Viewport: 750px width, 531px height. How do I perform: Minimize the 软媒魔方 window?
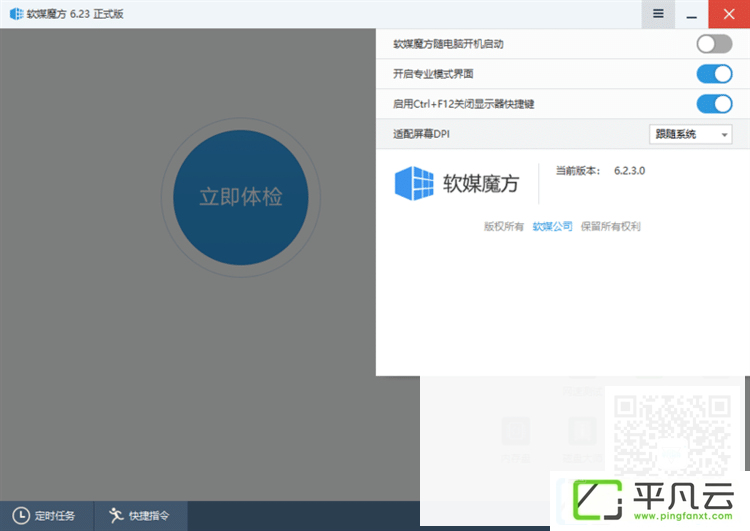pos(691,14)
